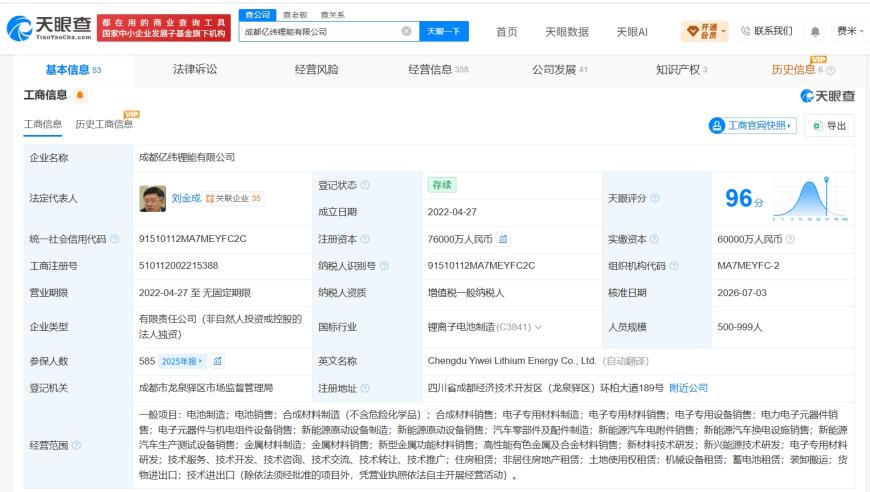Click the TianYanCha logo icon
The height and width of the screenshot is (492, 870).
[19, 29]
